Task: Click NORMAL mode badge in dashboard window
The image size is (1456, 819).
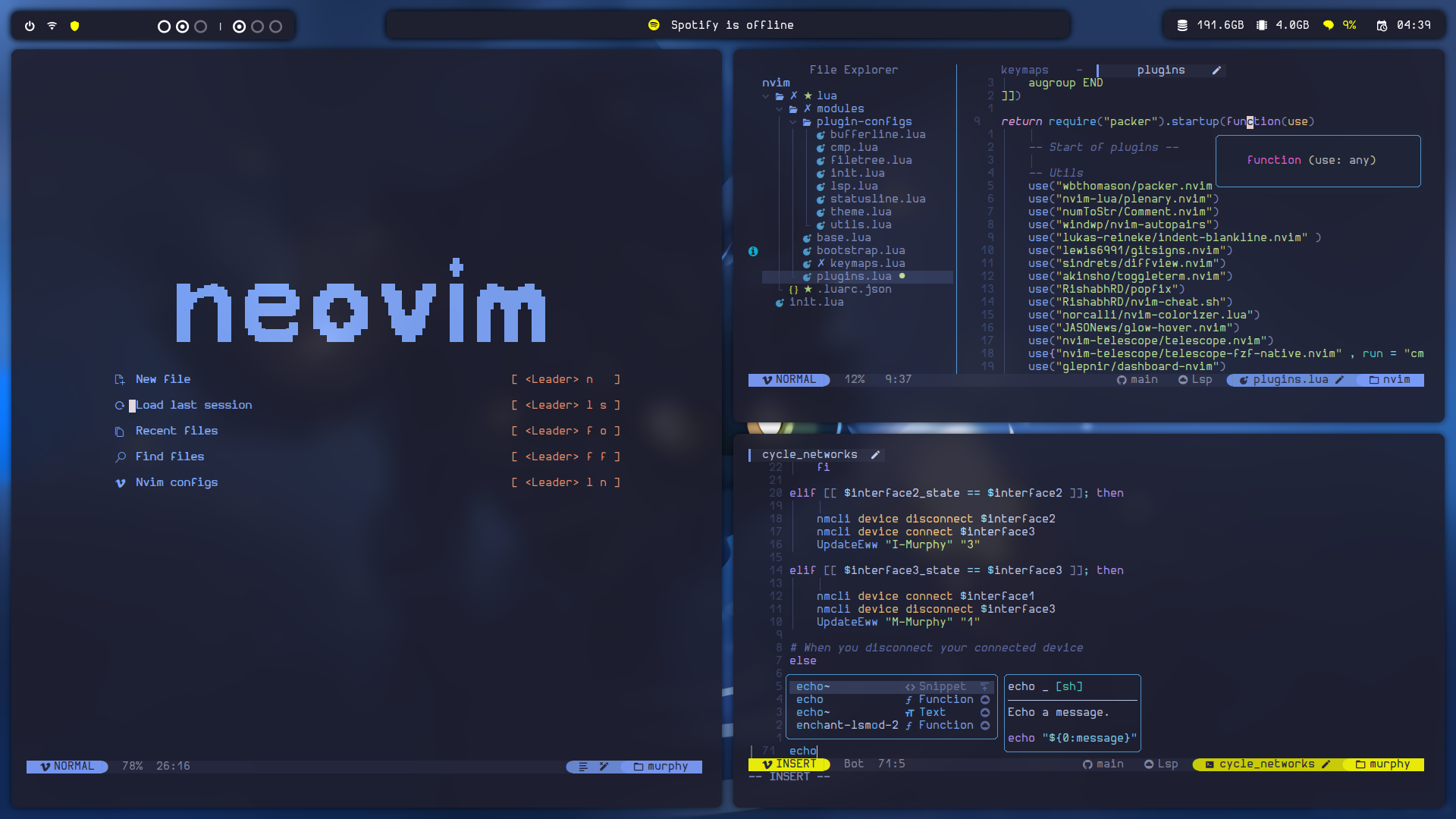Action: [x=67, y=766]
